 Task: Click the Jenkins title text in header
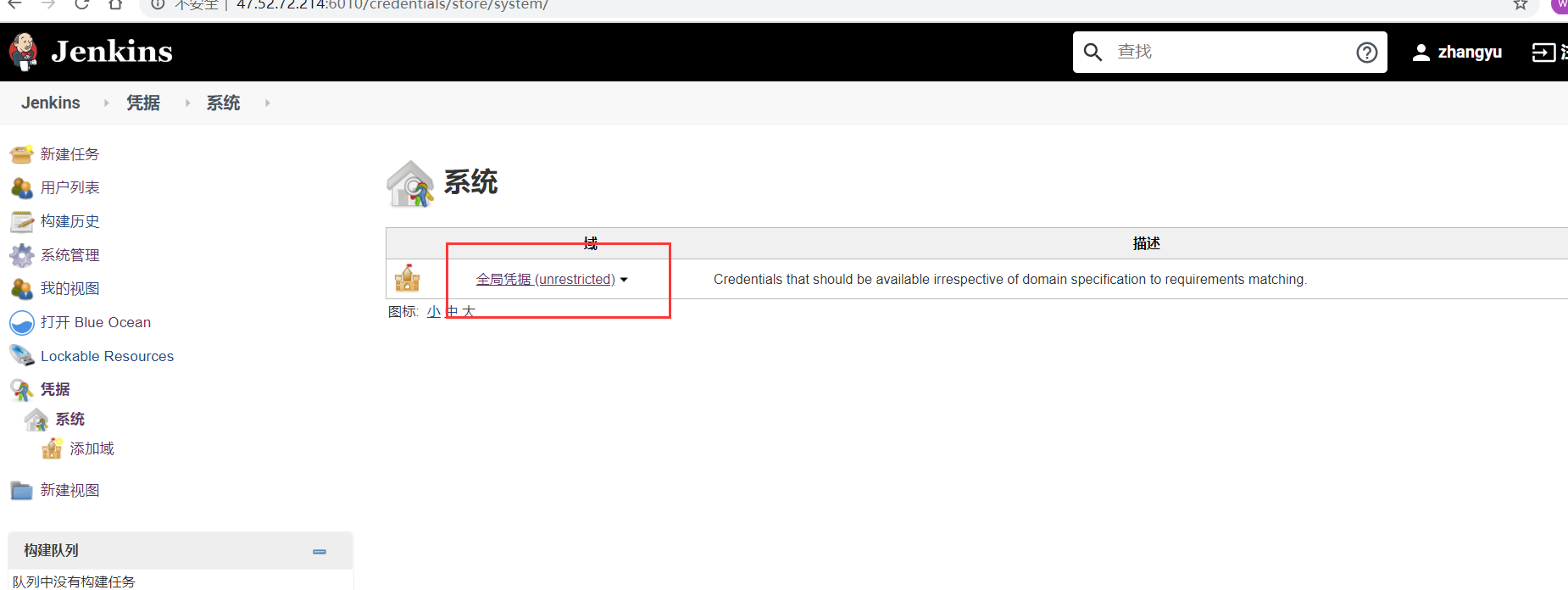(112, 52)
